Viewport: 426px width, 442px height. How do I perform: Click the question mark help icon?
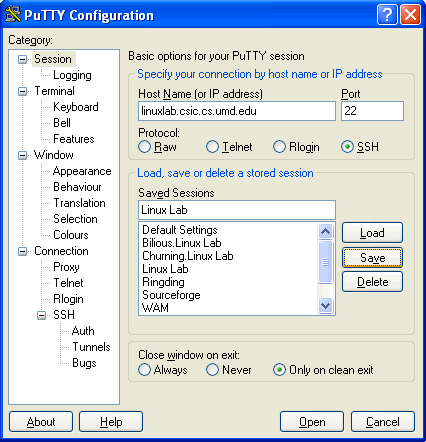coord(387,15)
